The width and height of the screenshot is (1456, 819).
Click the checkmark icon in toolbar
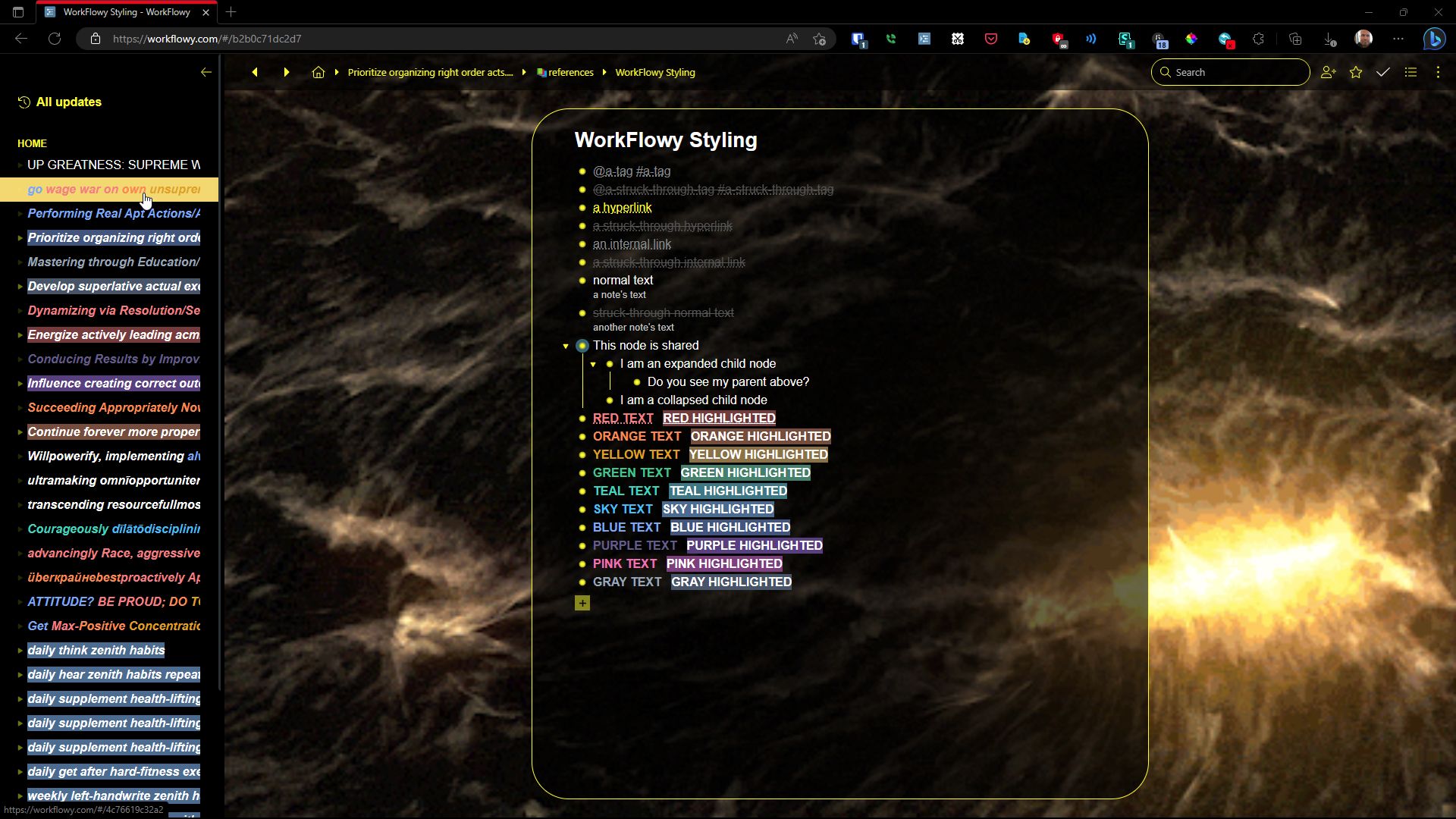pyautogui.click(x=1384, y=72)
